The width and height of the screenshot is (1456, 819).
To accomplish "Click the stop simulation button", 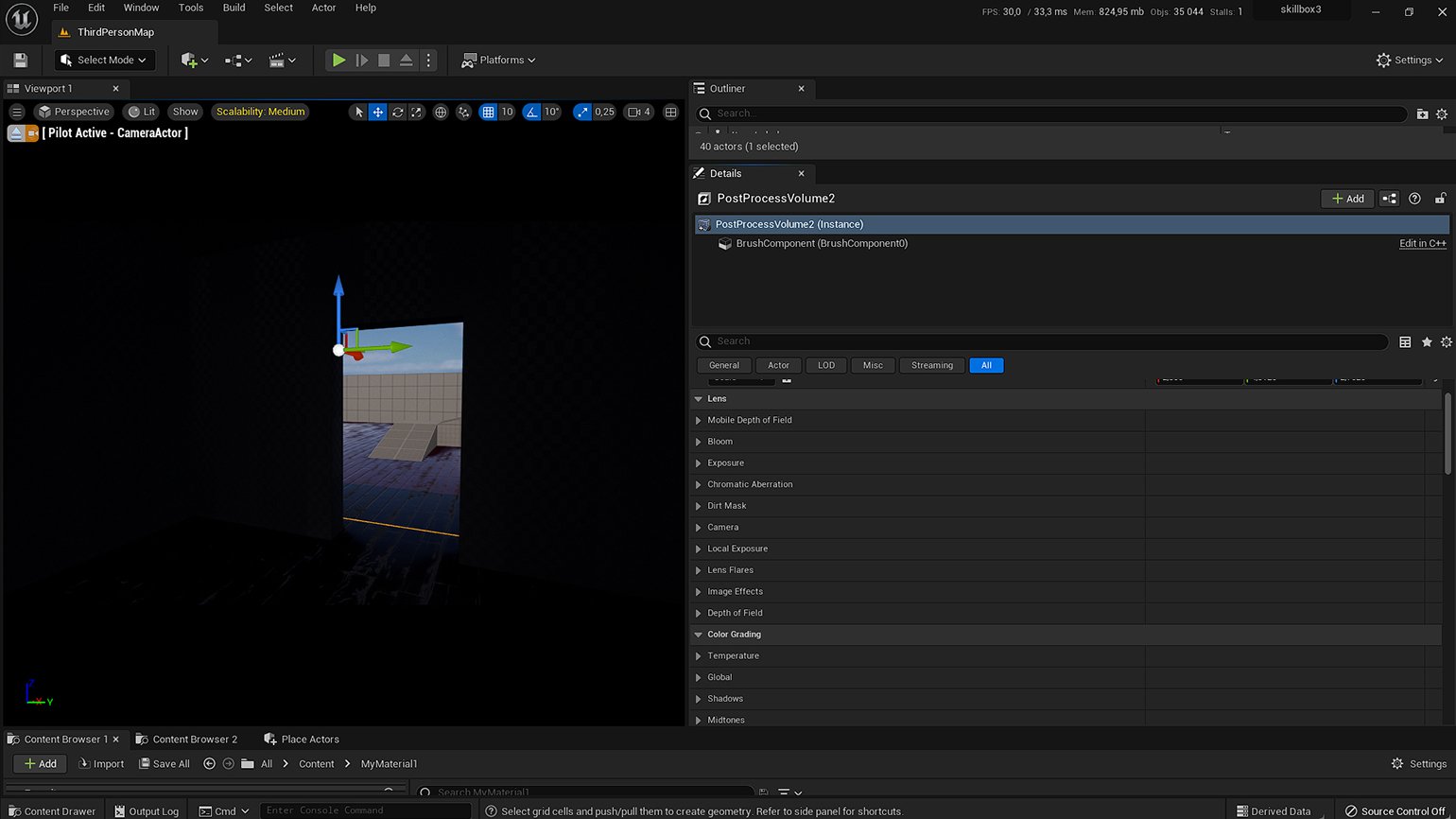I will coord(384,60).
